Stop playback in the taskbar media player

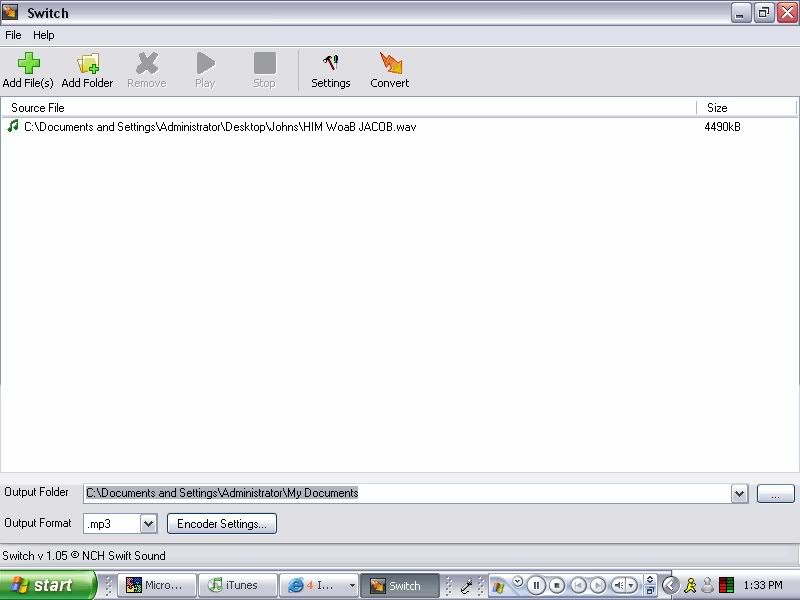(557, 585)
